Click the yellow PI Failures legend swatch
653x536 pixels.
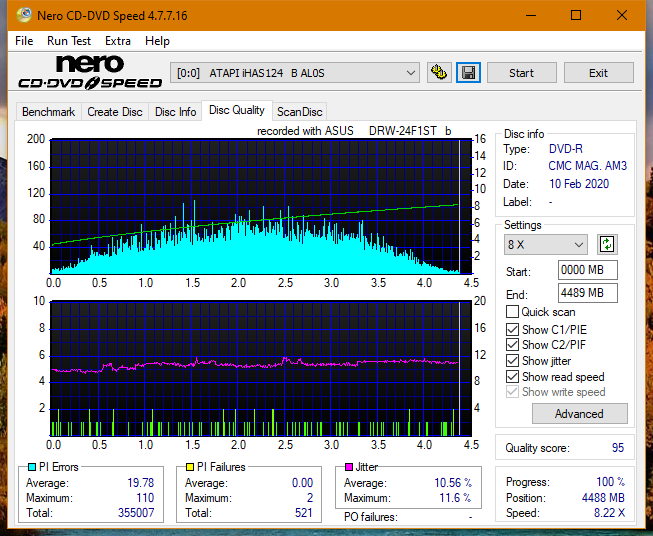click(x=190, y=467)
